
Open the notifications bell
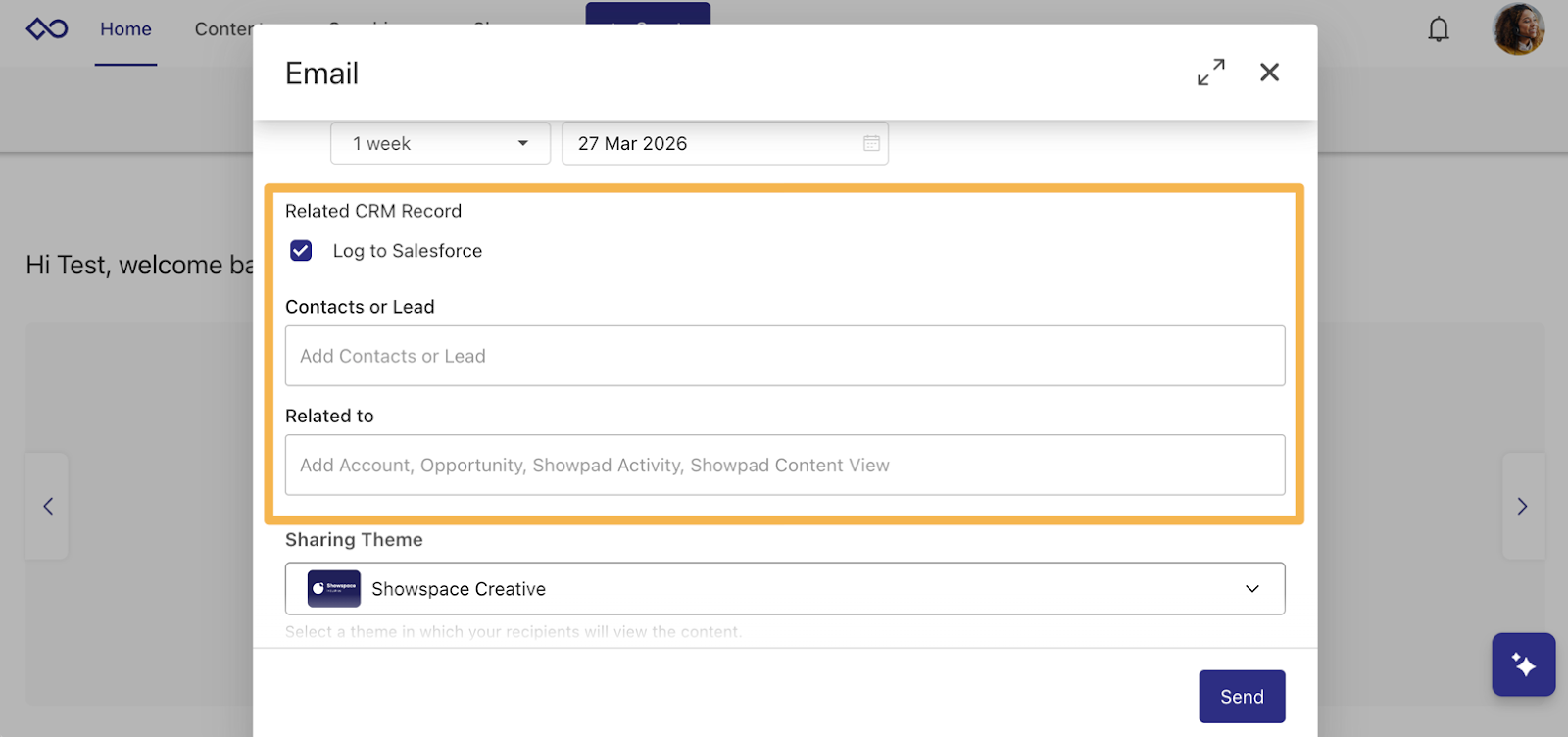[x=1438, y=29]
